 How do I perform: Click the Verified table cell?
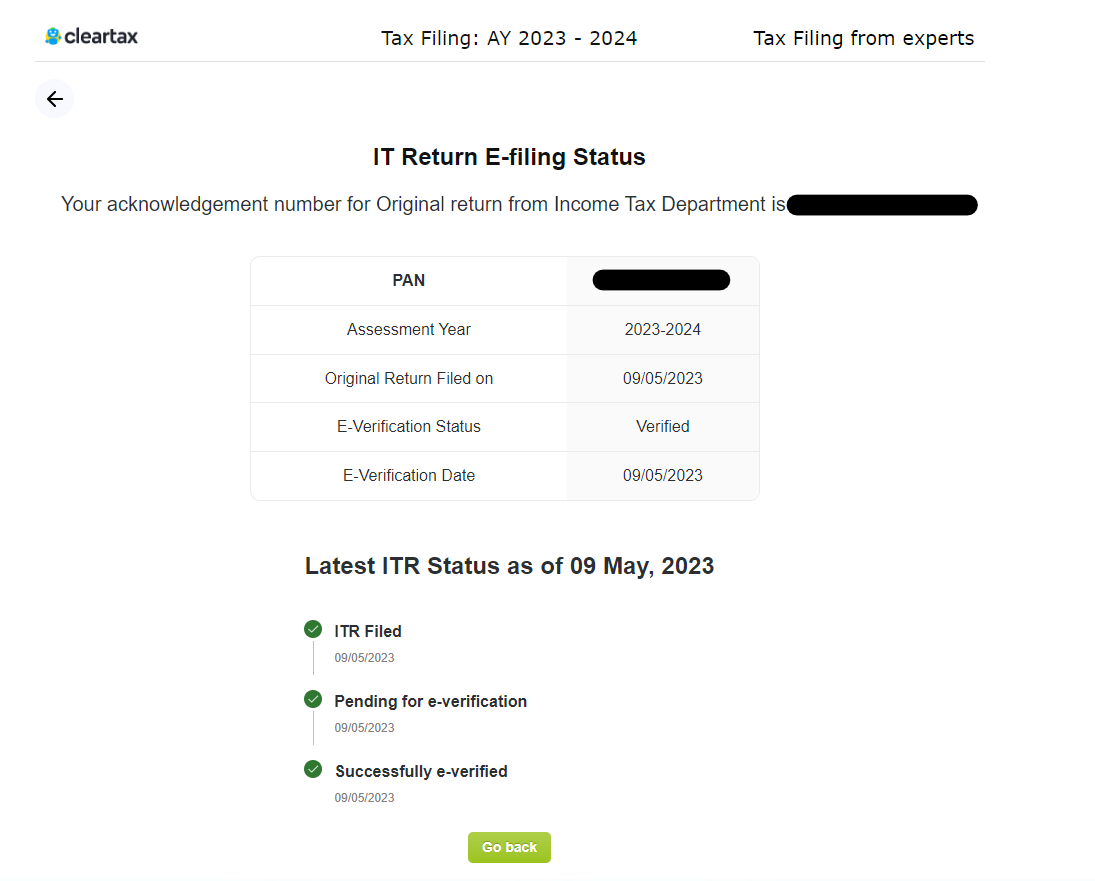pyautogui.click(x=662, y=426)
